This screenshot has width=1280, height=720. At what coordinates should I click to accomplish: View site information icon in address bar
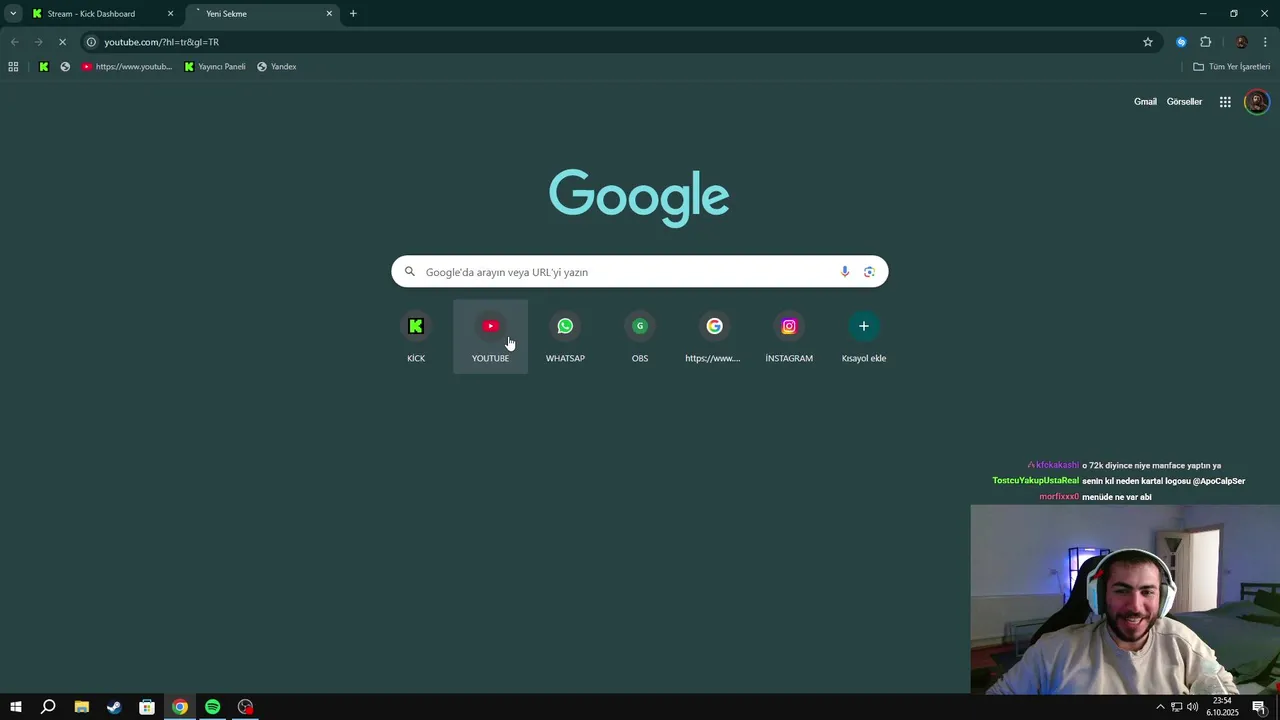point(91,42)
